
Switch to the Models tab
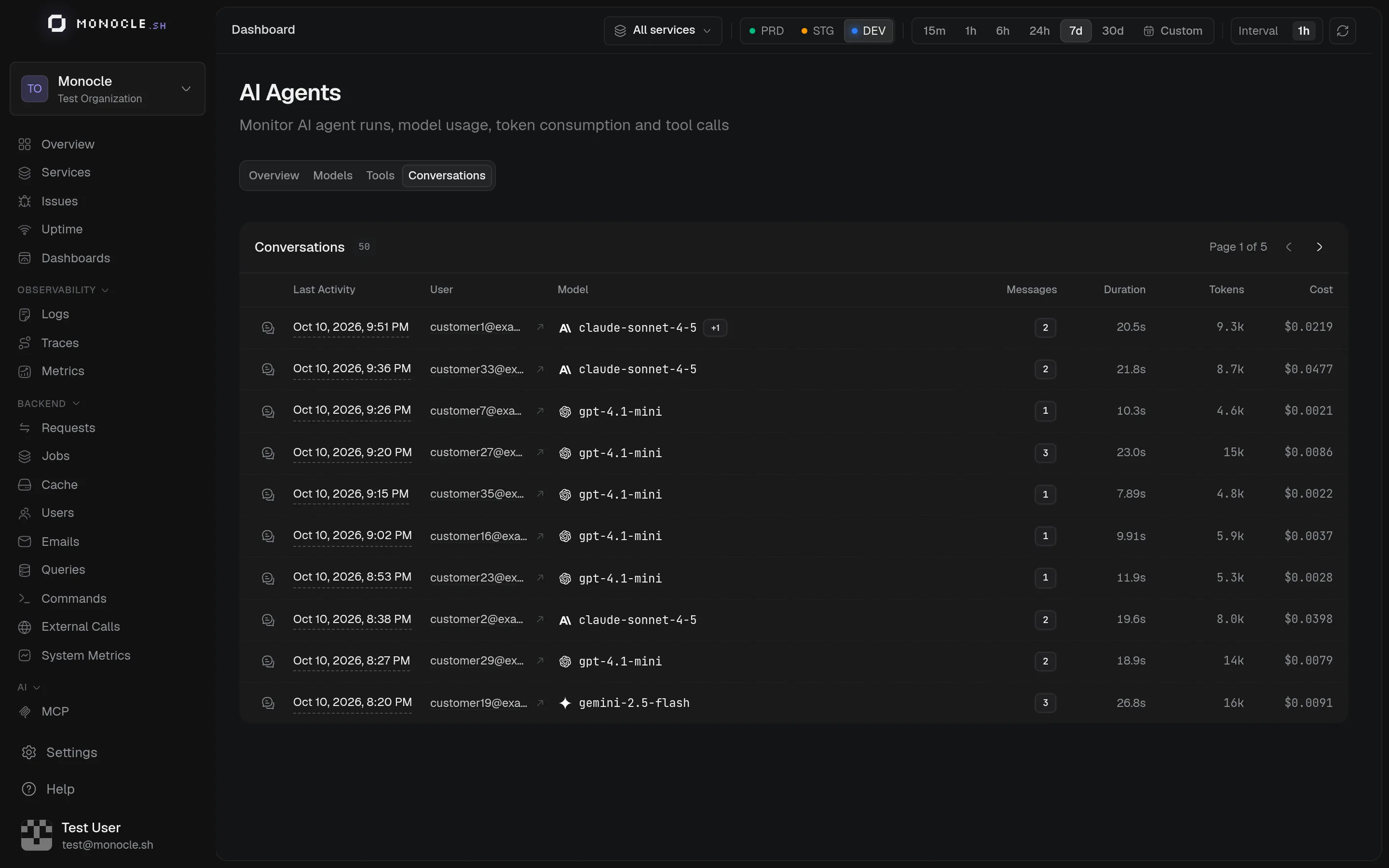point(332,175)
